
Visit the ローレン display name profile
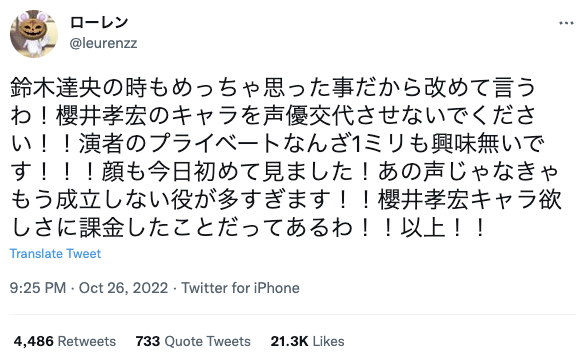pyautogui.click(x=99, y=23)
